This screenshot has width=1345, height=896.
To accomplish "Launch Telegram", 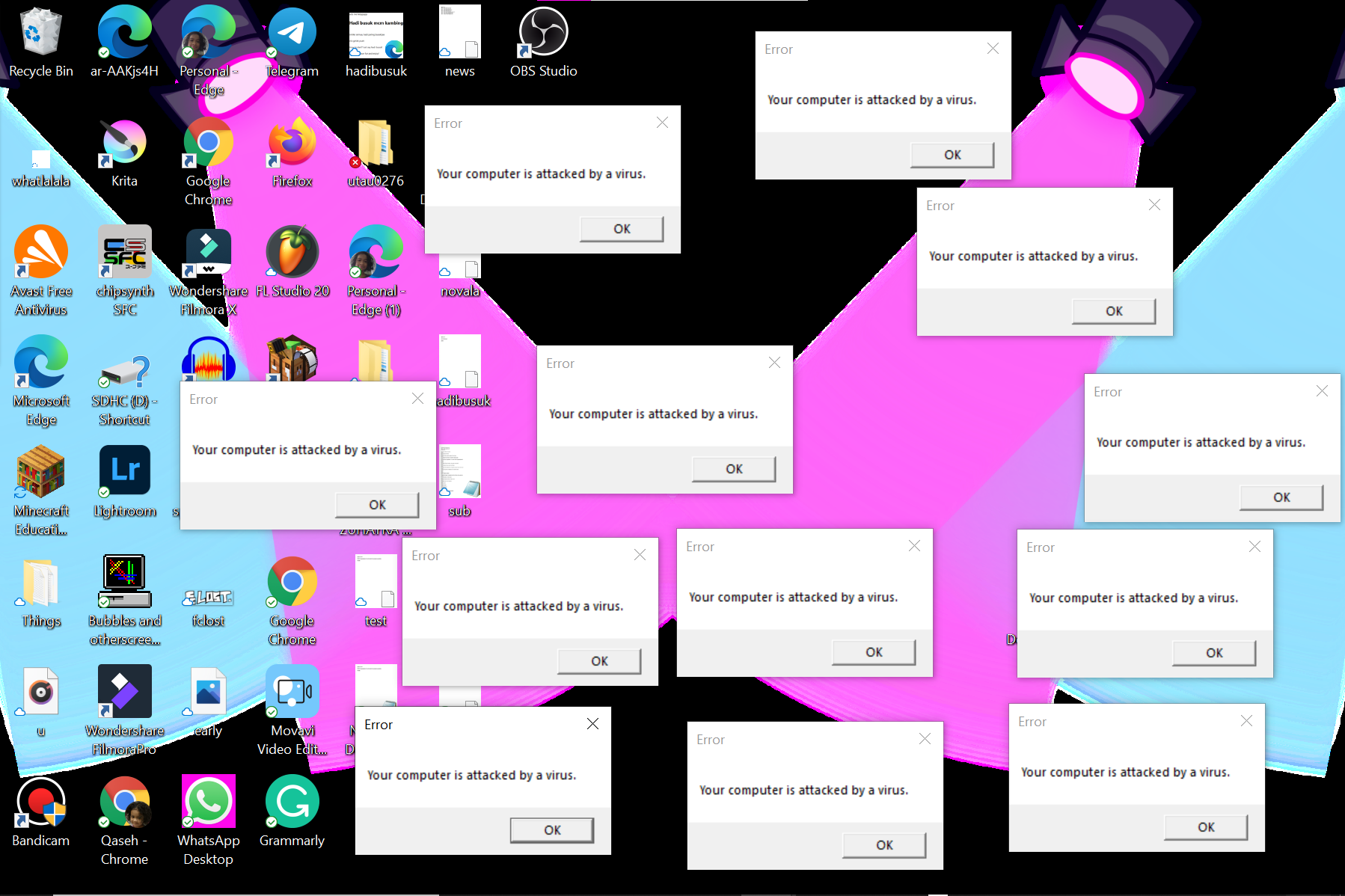I will [292, 30].
